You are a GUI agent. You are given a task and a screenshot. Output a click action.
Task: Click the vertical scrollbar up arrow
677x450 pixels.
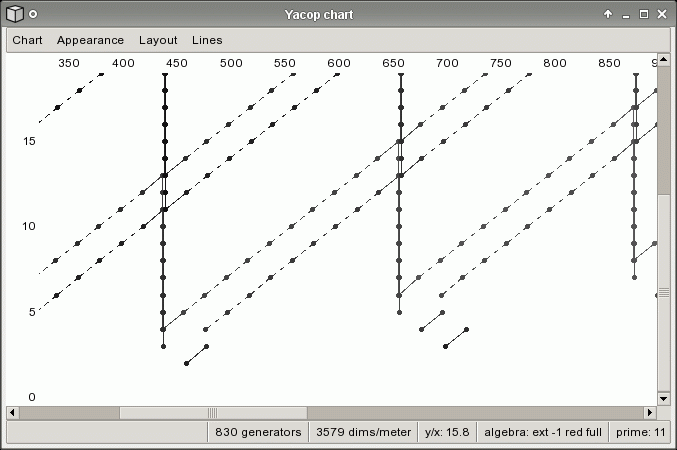664,60
